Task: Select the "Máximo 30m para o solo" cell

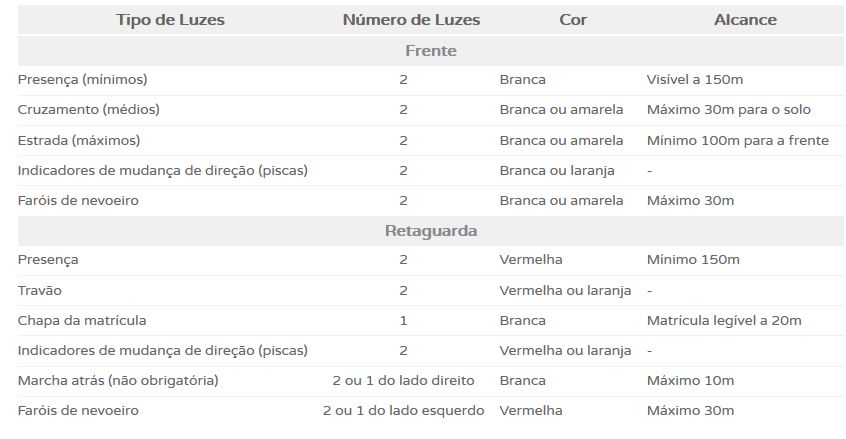Action: pos(729,110)
